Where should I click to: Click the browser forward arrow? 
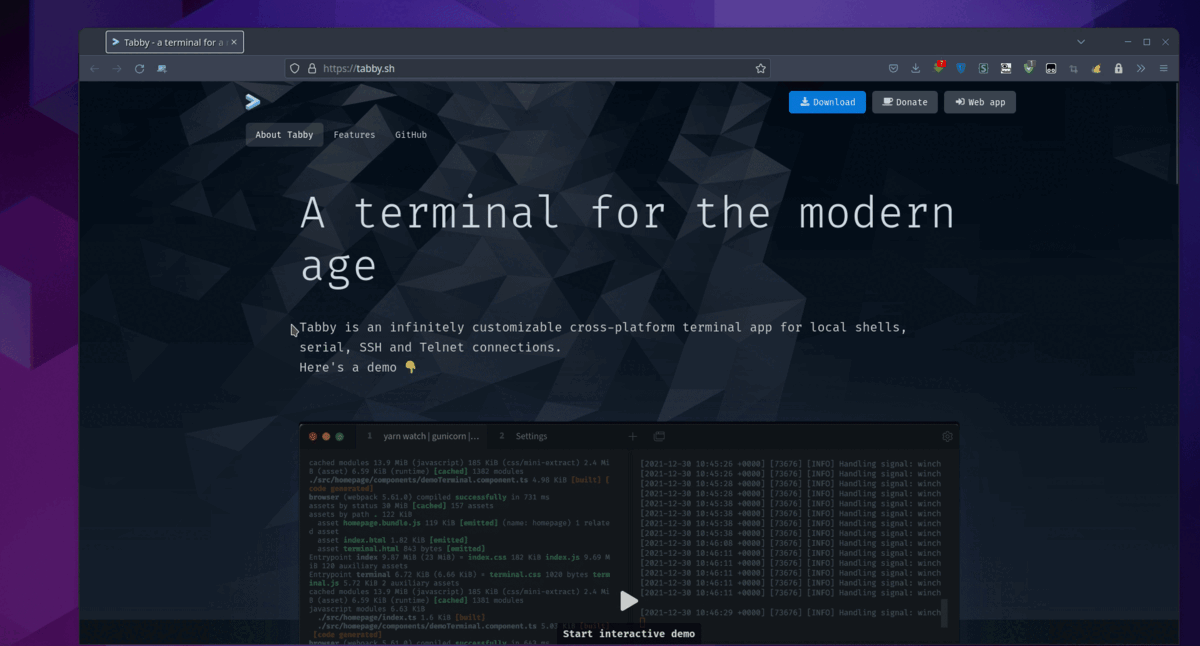pyautogui.click(x=117, y=68)
